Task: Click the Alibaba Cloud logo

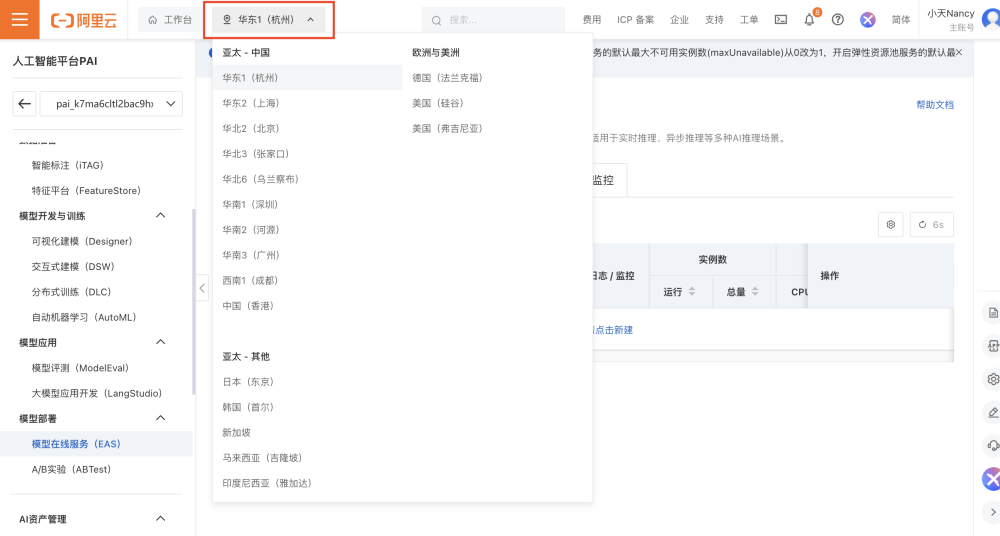Action: [84, 20]
